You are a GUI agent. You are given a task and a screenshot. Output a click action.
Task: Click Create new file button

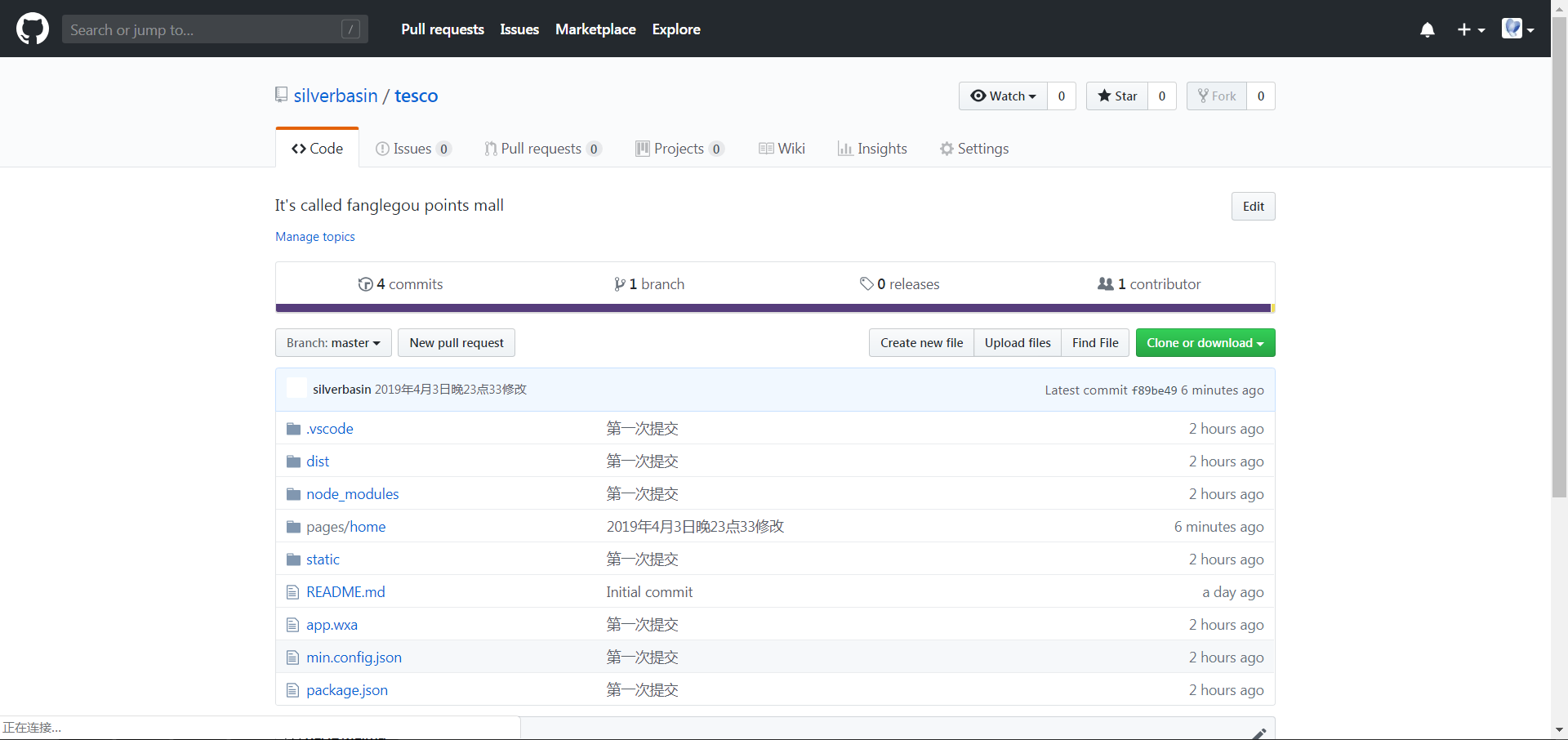(x=921, y=343)
